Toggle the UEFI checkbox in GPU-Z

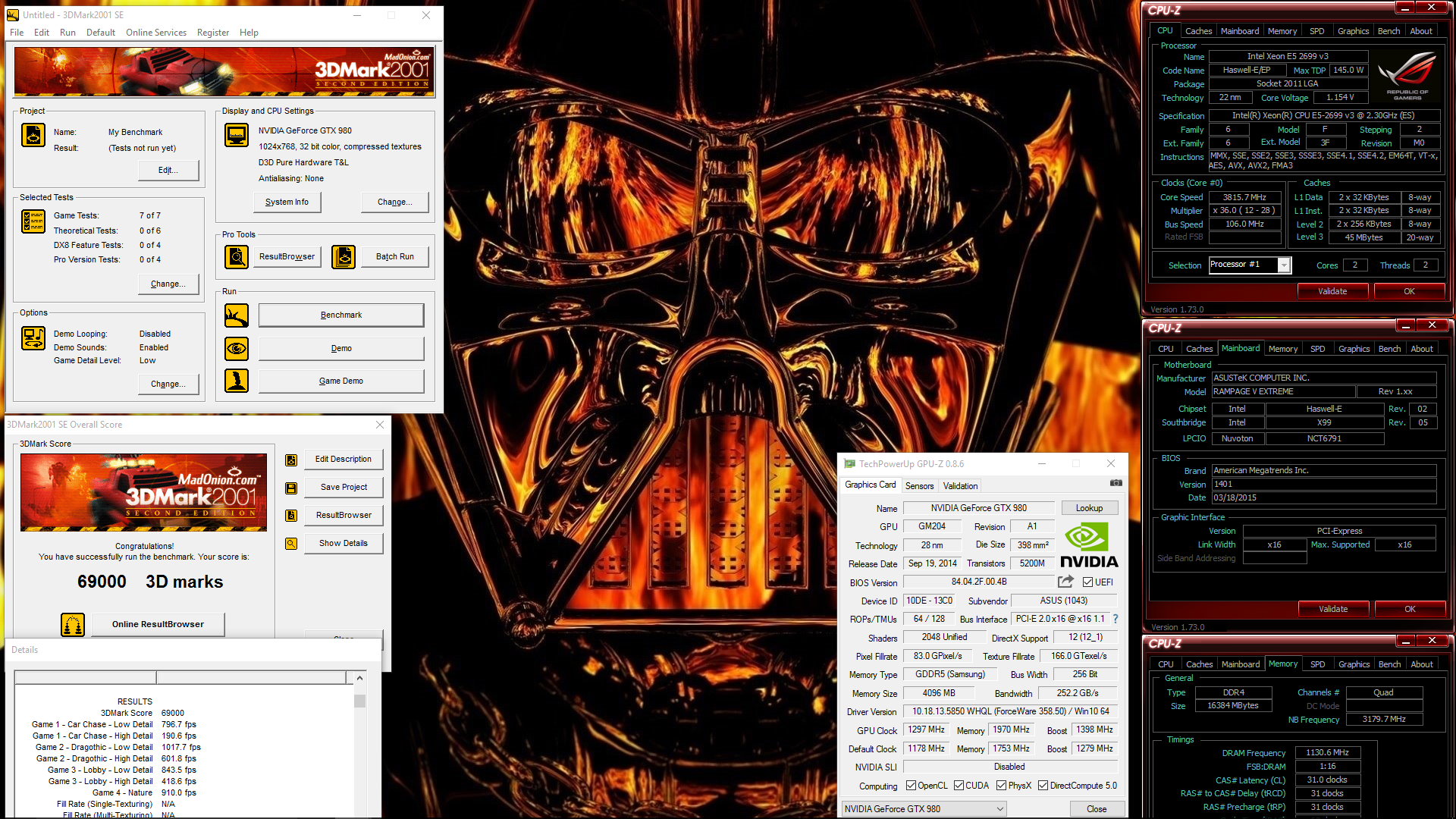(x=1087, y=582)
